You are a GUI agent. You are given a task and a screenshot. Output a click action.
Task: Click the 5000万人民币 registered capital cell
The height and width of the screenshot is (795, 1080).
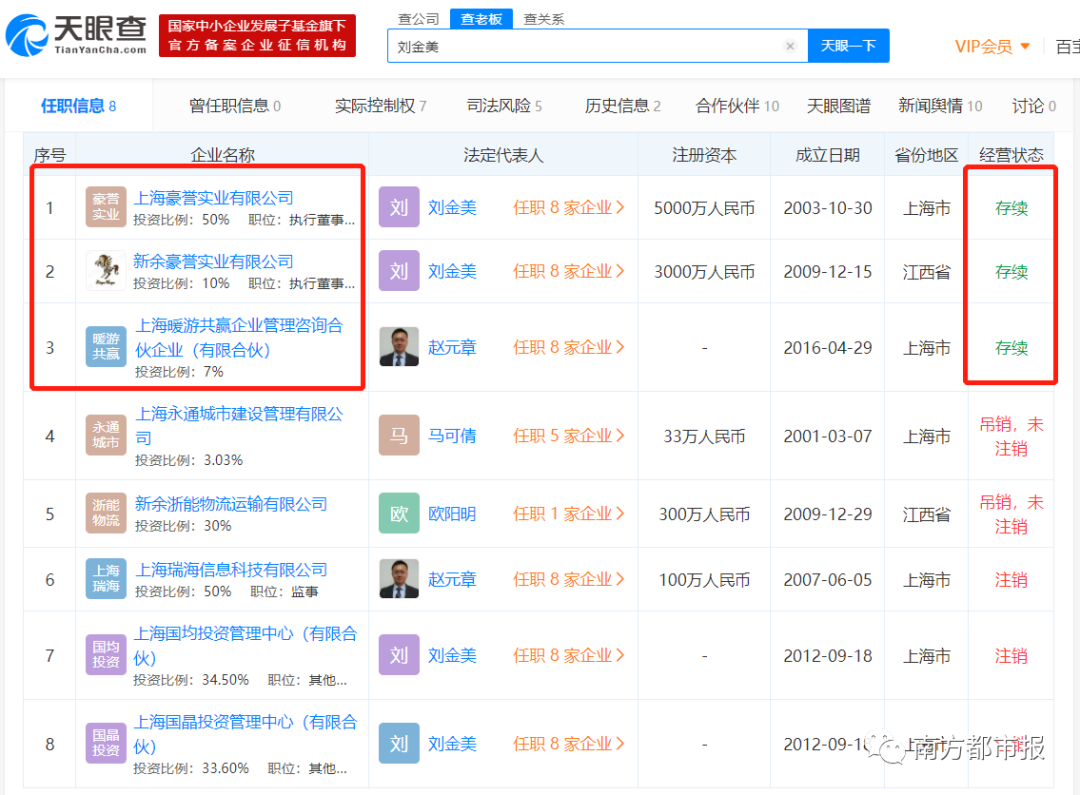pos(704,208)
